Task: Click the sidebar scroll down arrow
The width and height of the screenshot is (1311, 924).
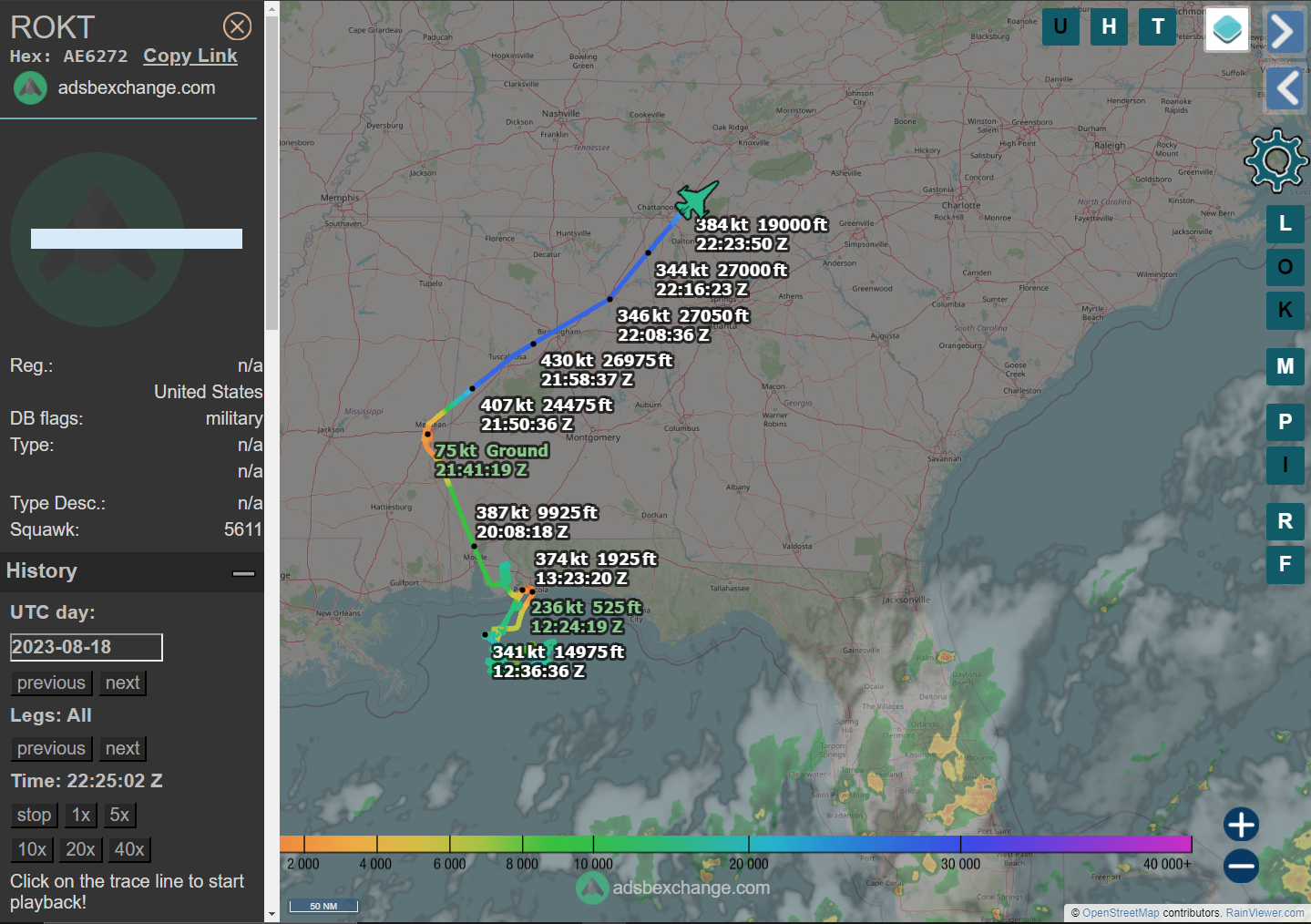Action: pyautogui.click(x=271, y=914)
